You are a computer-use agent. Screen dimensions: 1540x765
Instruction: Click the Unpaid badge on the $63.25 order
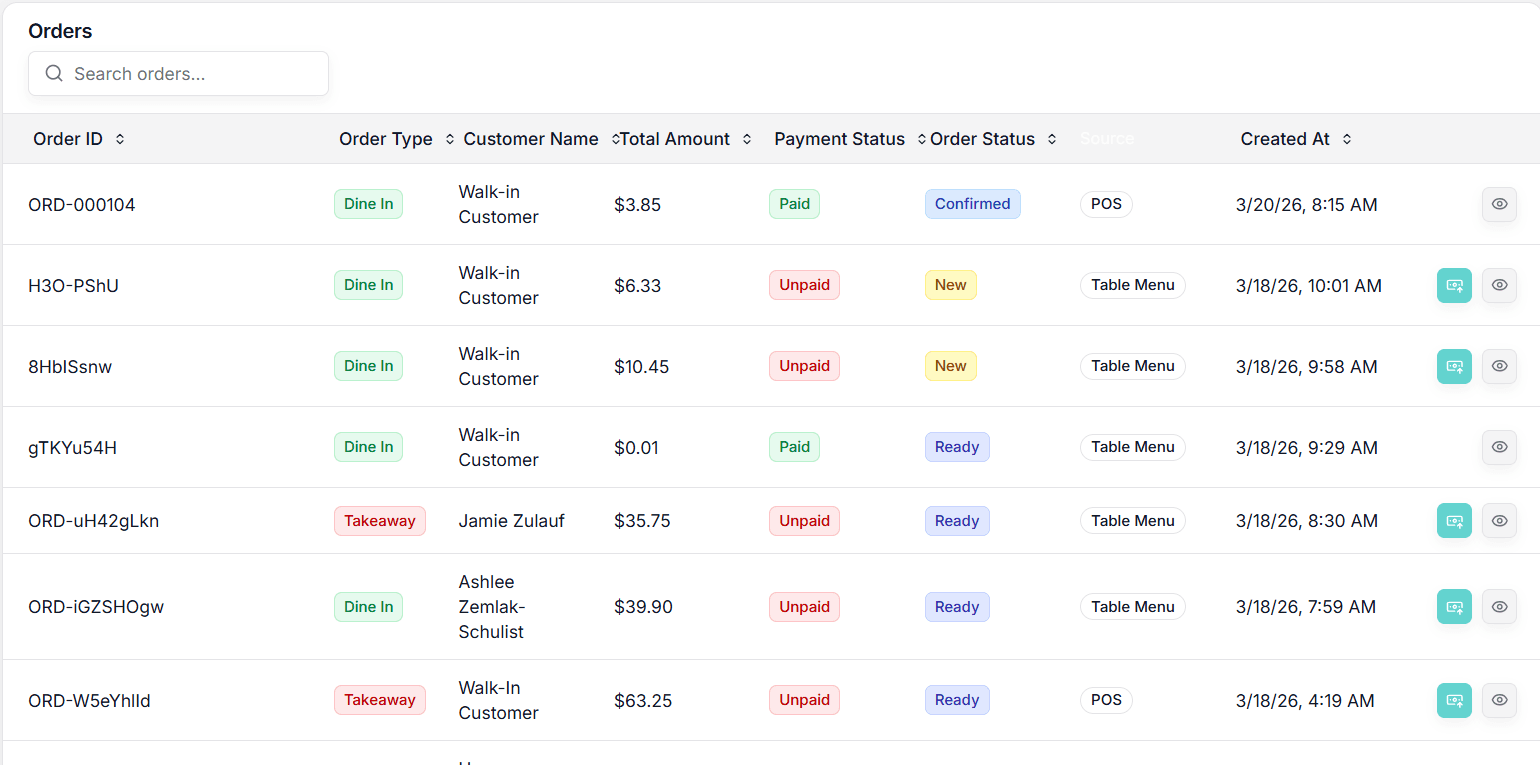804,700
